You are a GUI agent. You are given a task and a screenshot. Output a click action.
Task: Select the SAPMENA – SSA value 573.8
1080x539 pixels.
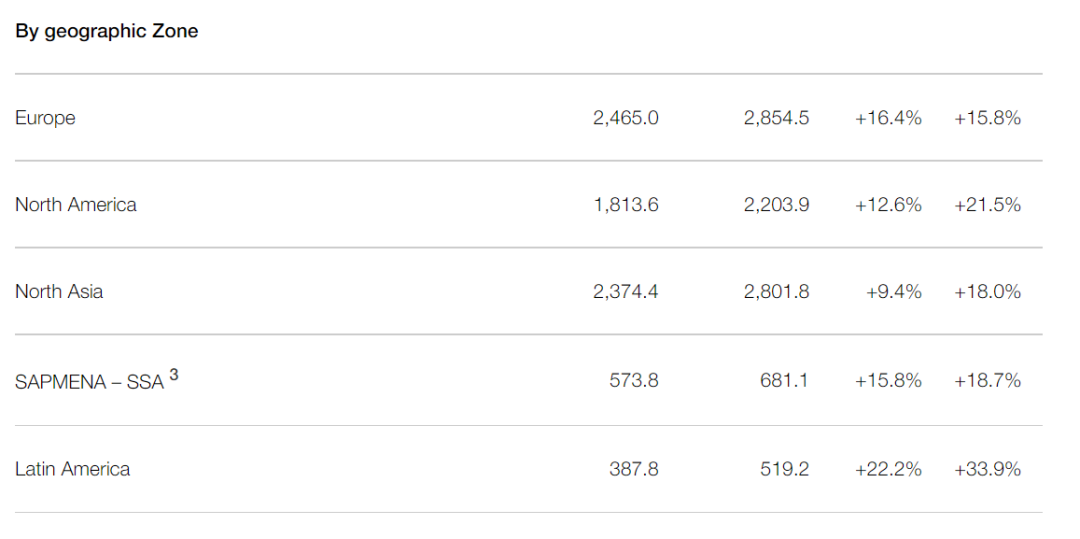pos(634,381)
